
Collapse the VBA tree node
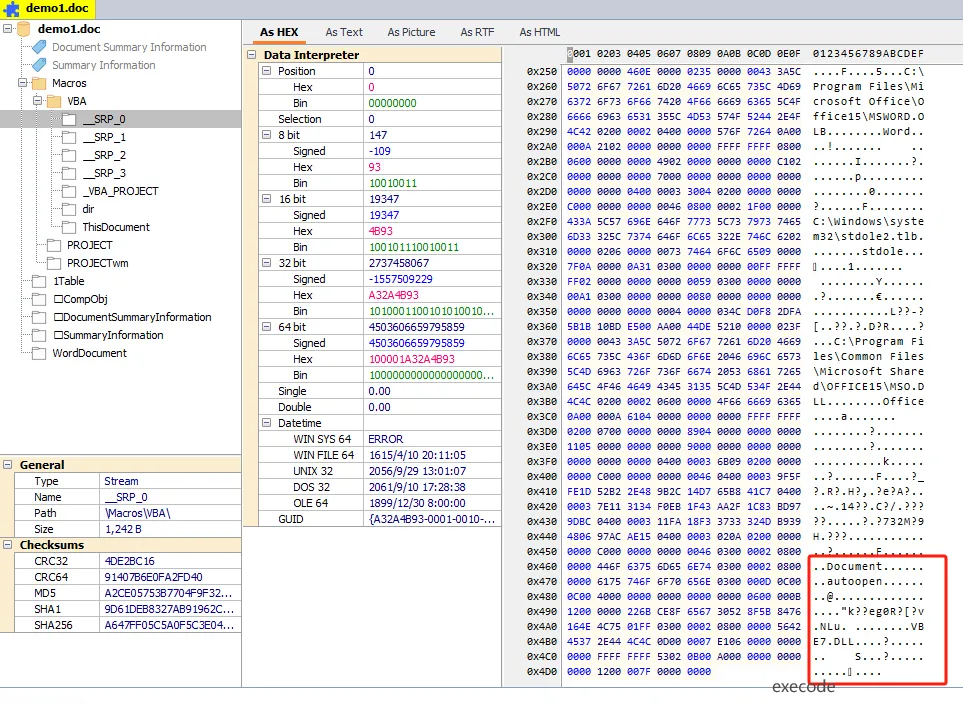[38, 101]
